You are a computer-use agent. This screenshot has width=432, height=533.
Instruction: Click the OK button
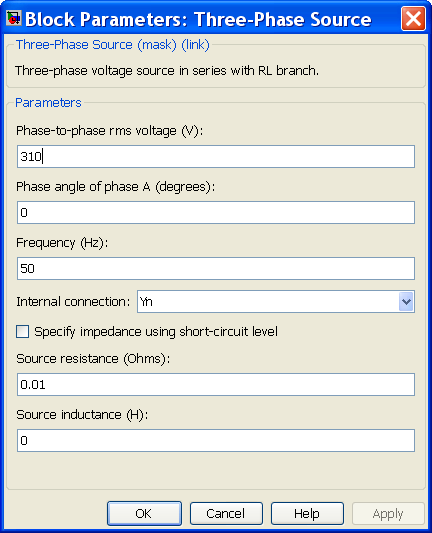[x=144, y=513]
